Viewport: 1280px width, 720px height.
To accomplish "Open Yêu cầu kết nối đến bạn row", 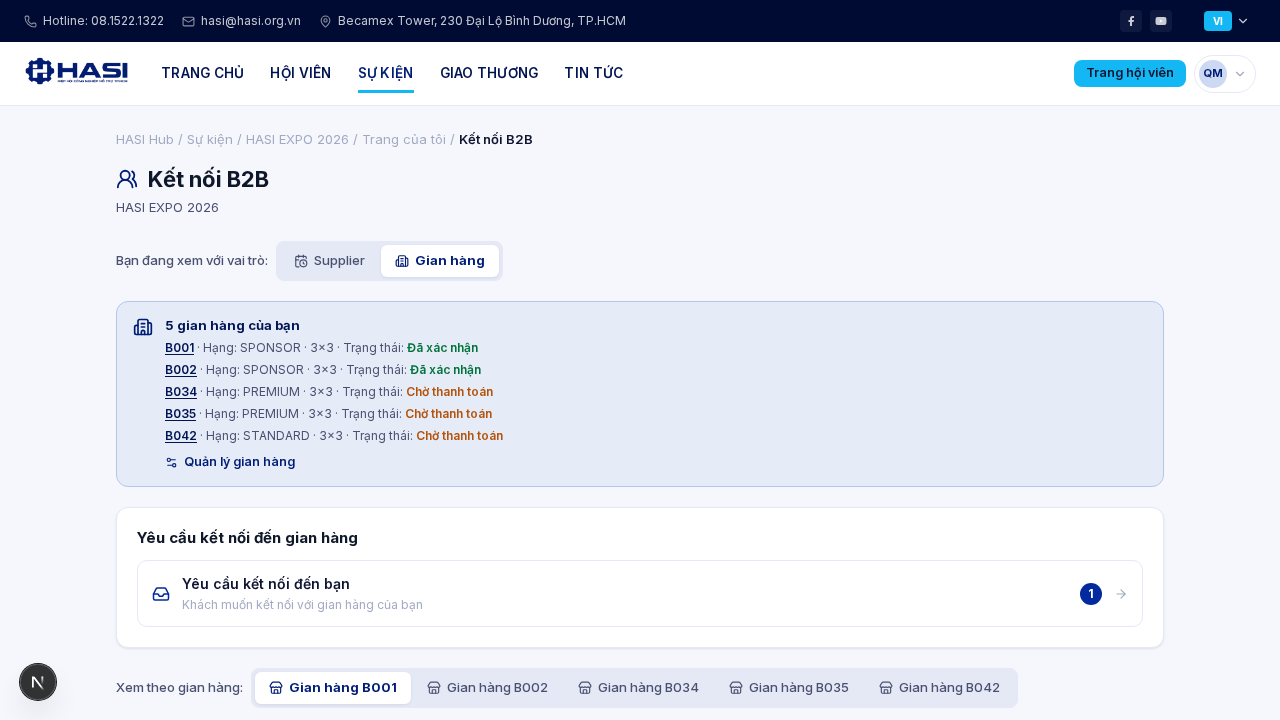I will coord(640,594).
